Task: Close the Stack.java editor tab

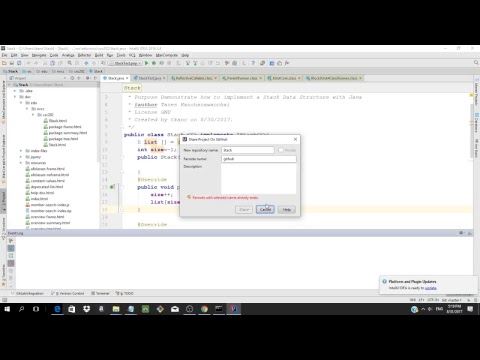Action: tap(127, 78)
